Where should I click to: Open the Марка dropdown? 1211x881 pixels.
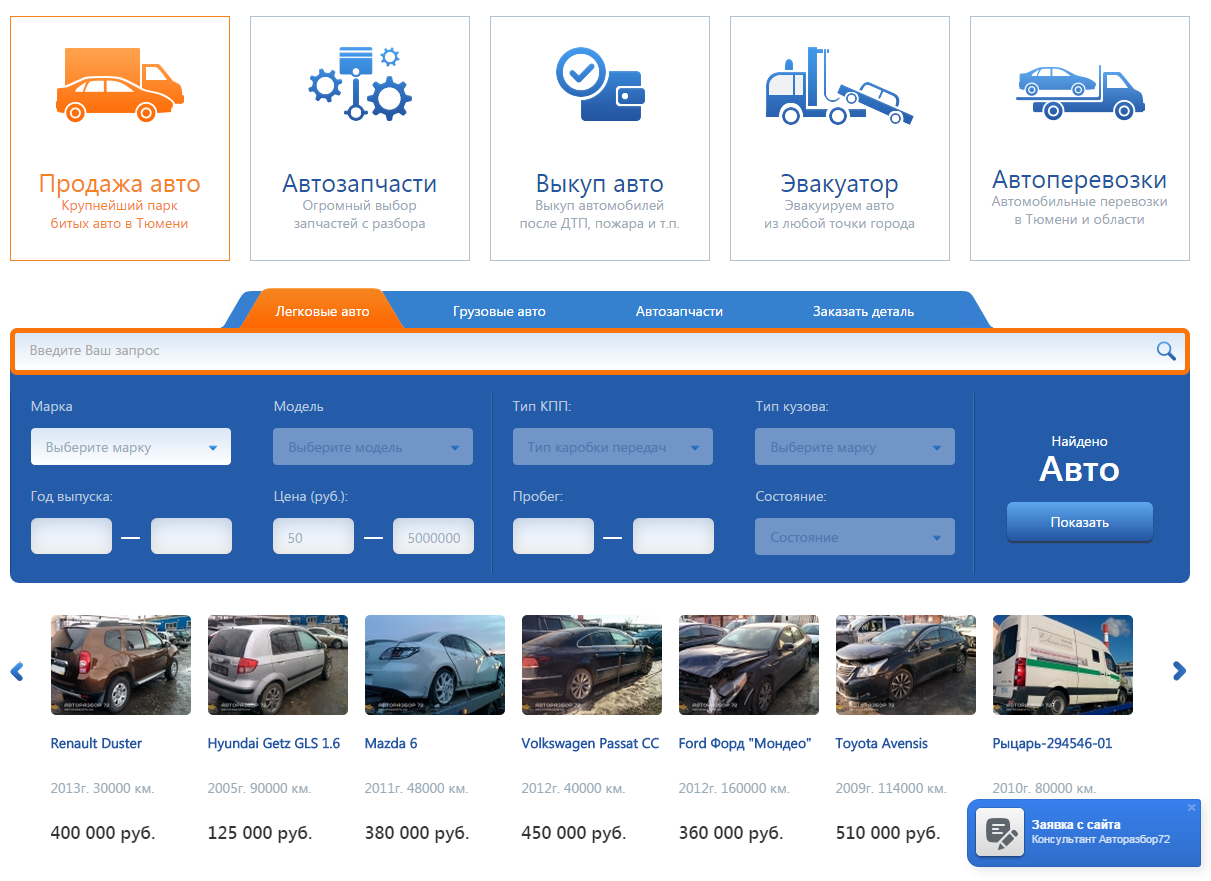tap(131, 447)
